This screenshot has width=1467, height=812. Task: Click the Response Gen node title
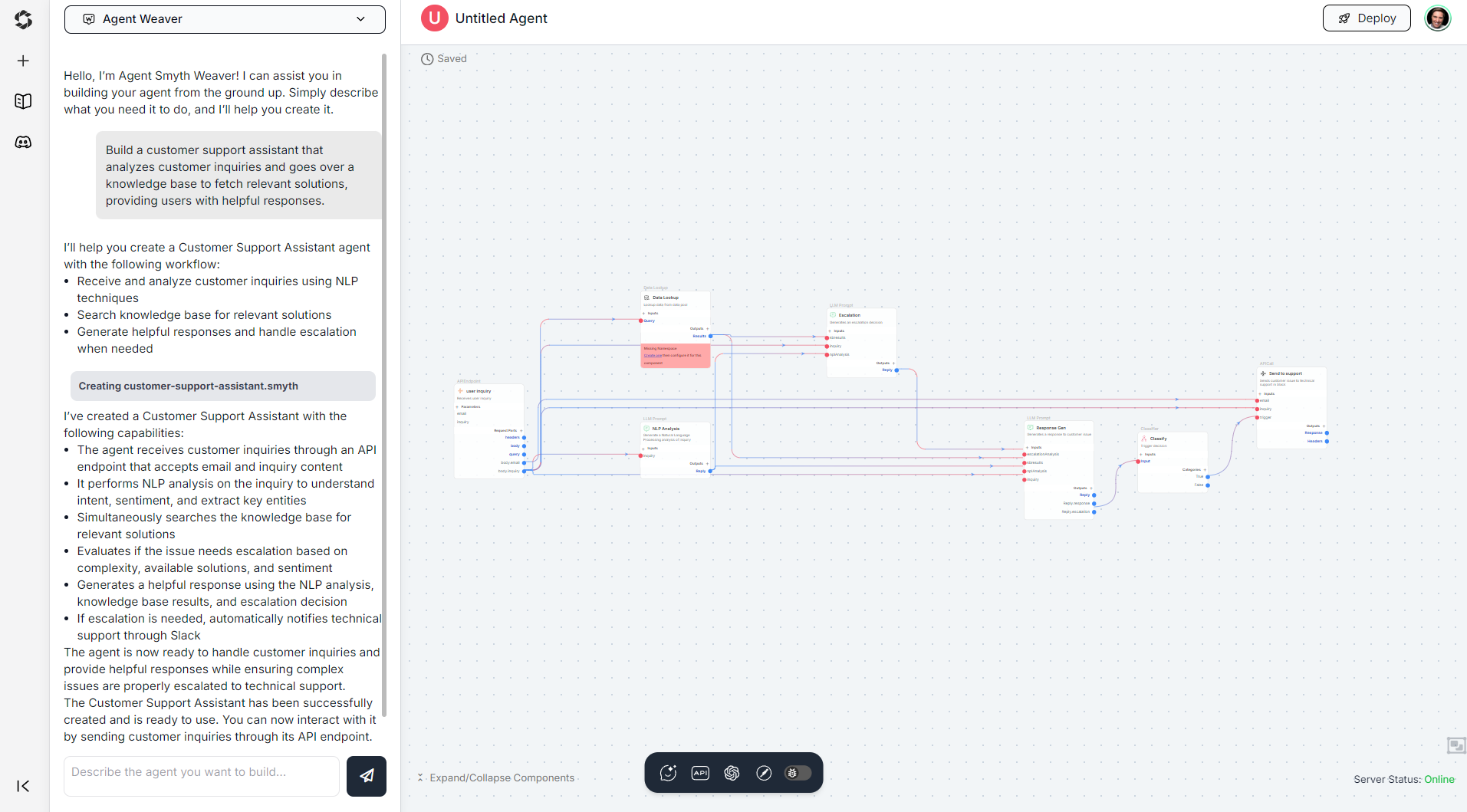click(x=1051, y=428)
